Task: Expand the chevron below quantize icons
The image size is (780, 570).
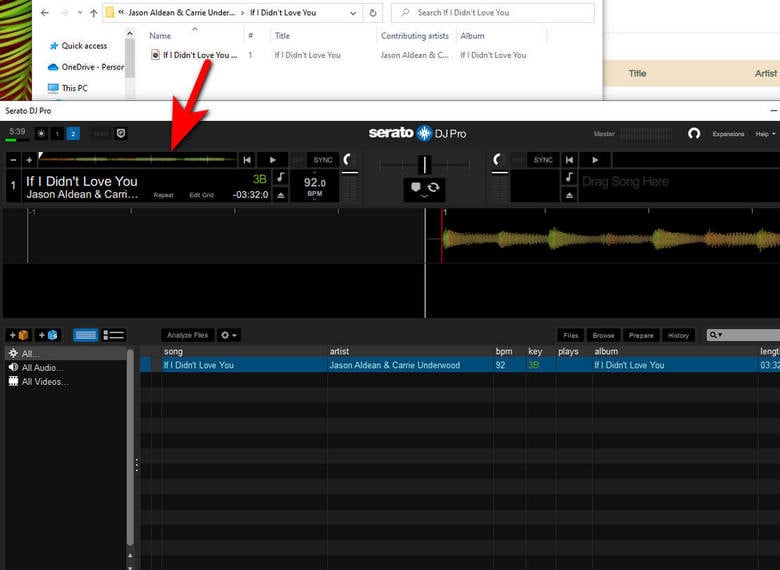Action: coord(424,197)
